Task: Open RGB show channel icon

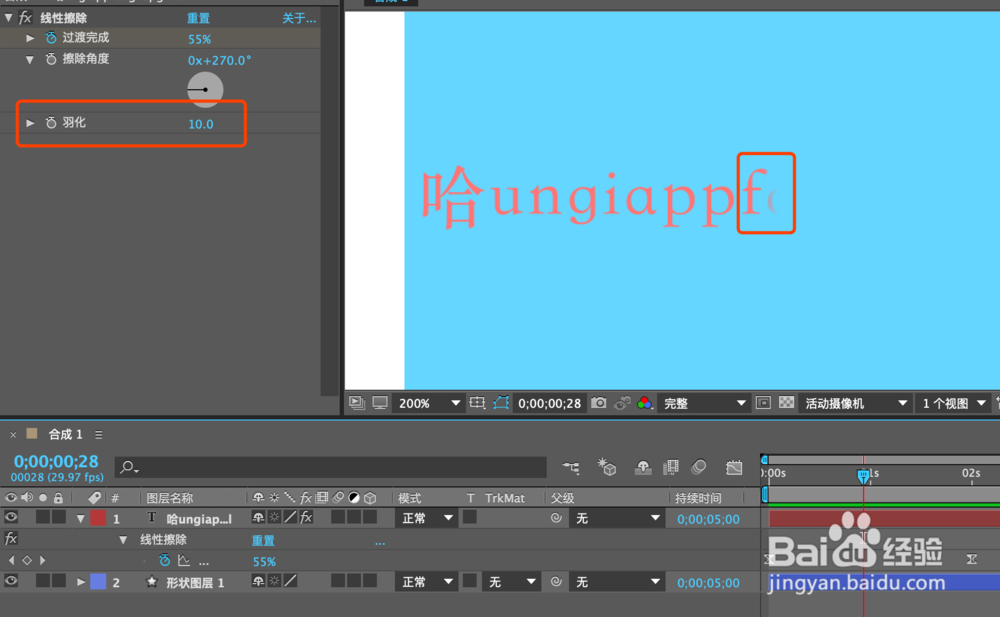Action: click(x=645, y=403)
